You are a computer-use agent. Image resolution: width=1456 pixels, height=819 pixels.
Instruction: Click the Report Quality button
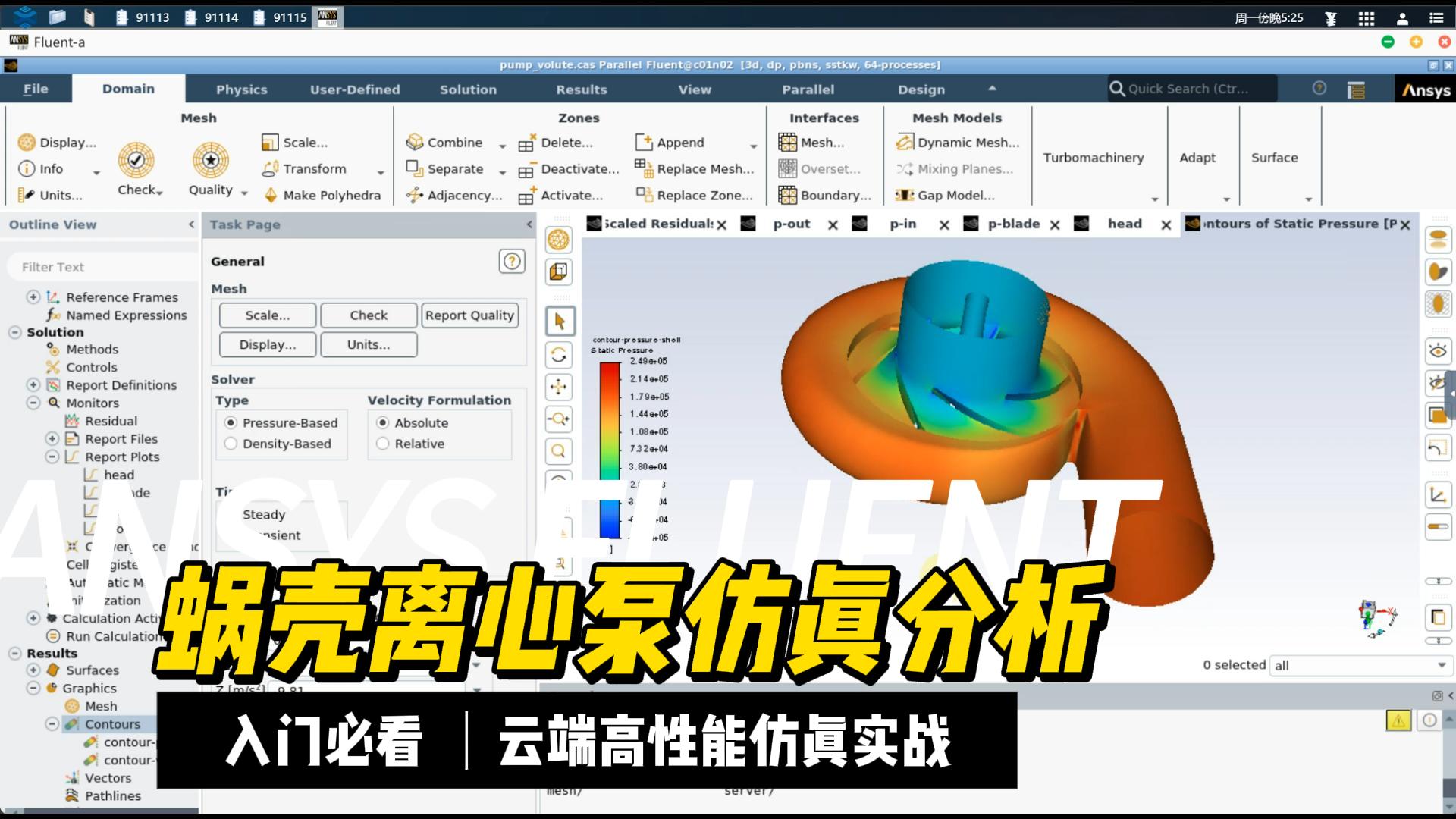[x=469, y=315]
